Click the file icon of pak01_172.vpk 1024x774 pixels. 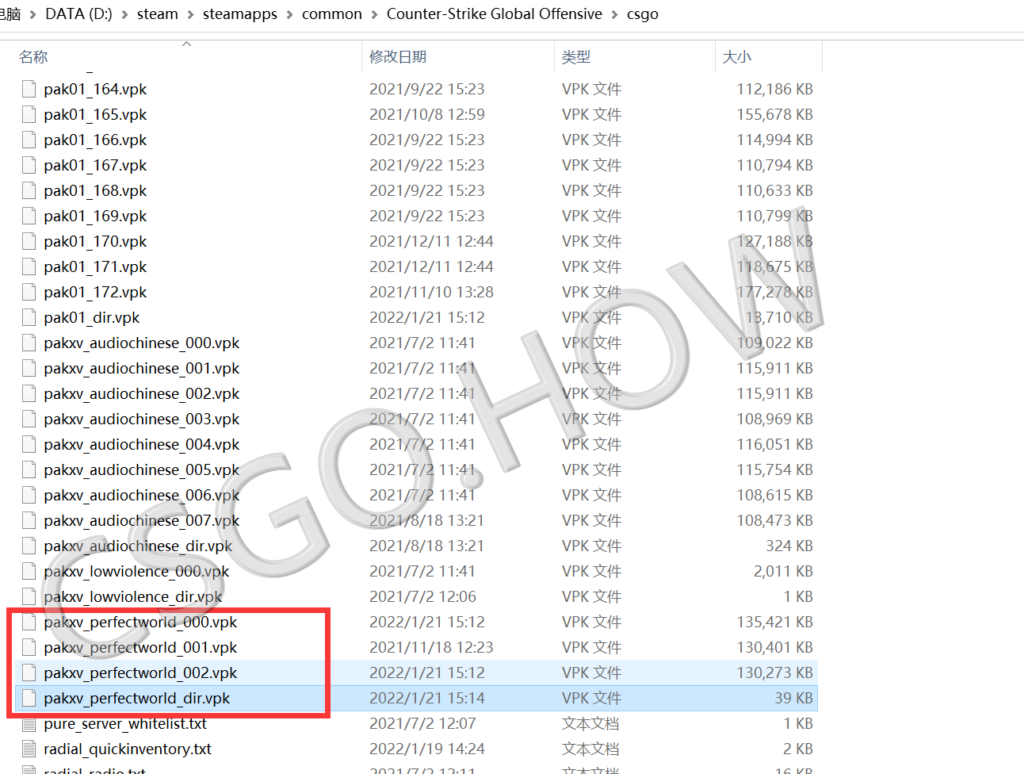click(x=29, y=292)
